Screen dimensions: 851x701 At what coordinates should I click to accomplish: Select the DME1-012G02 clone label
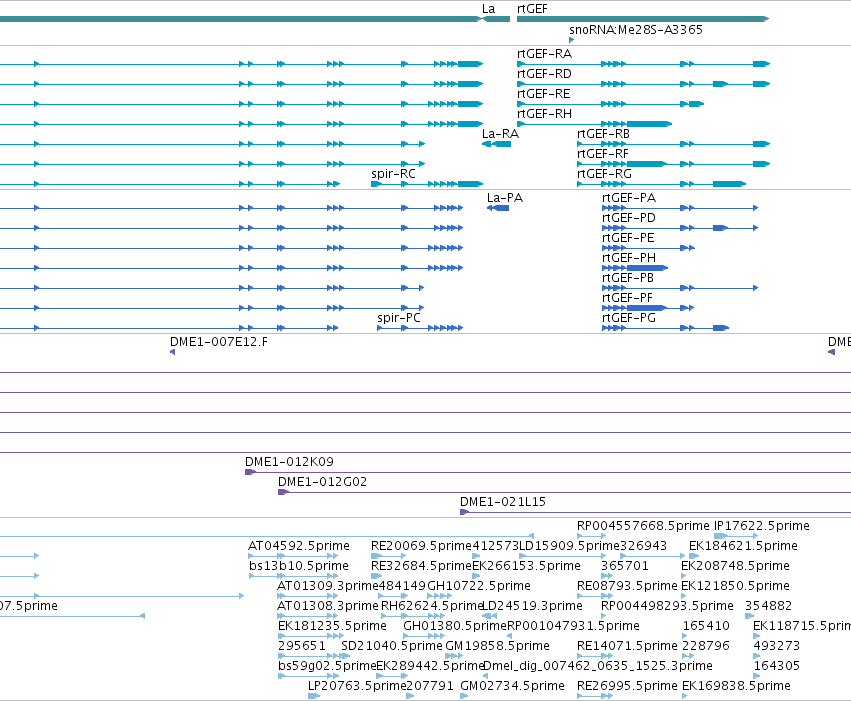pos(322,482)
